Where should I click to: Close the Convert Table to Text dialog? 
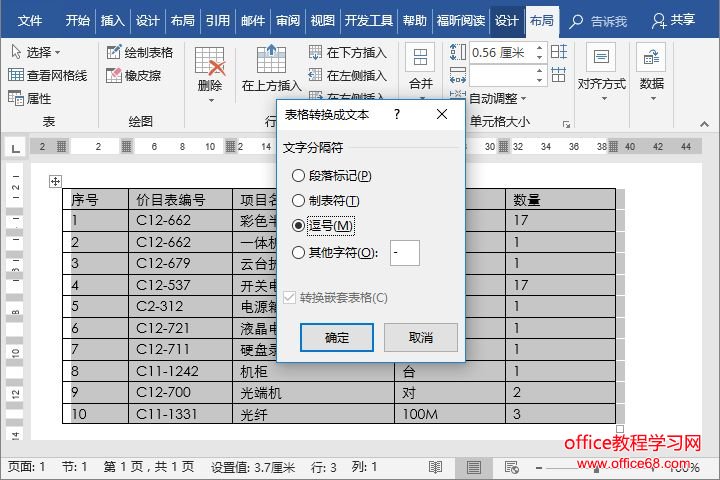click(442, 114)
